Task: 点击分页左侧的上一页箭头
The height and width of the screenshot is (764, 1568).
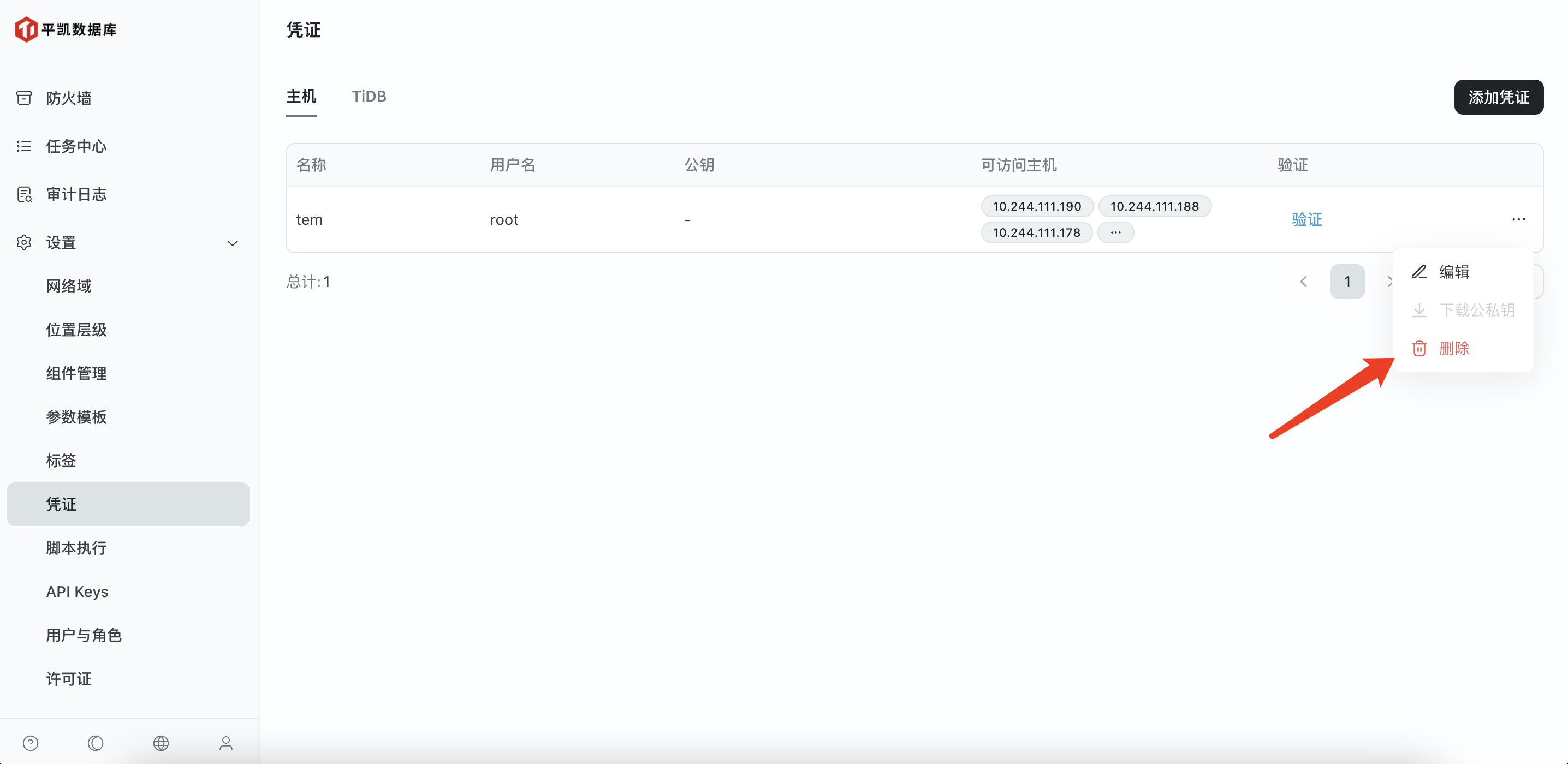Action: (1304, 281)
